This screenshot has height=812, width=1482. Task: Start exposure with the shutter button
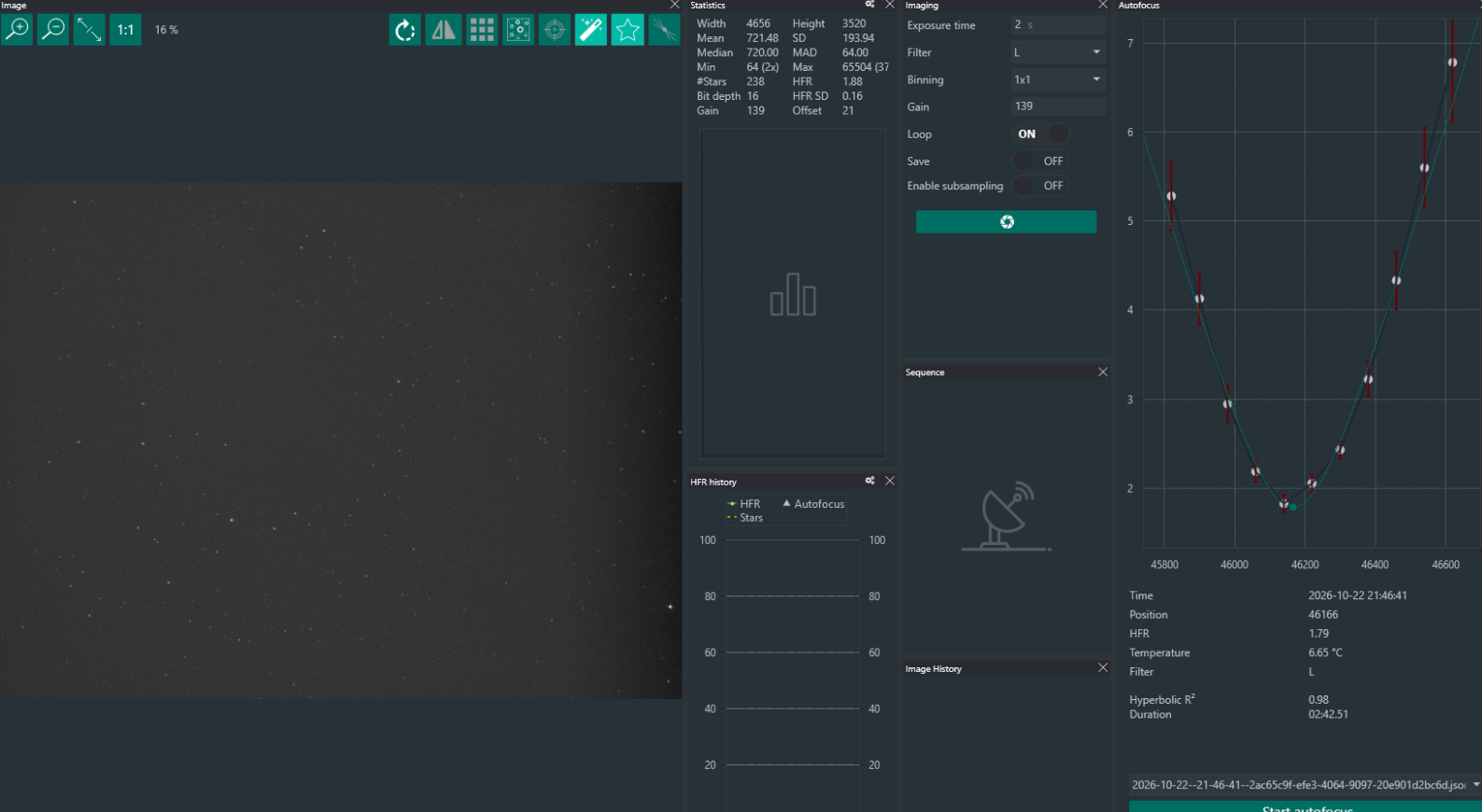point(1006,221)
